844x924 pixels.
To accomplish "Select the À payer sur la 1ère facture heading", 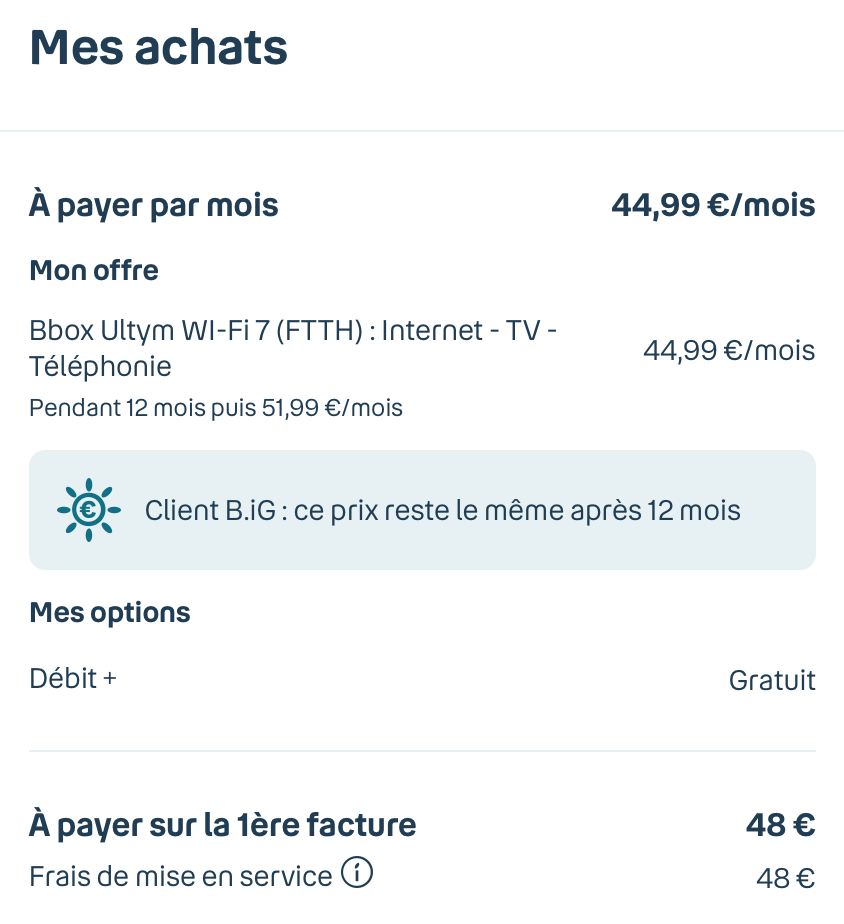I will click(x=223, y=826).
